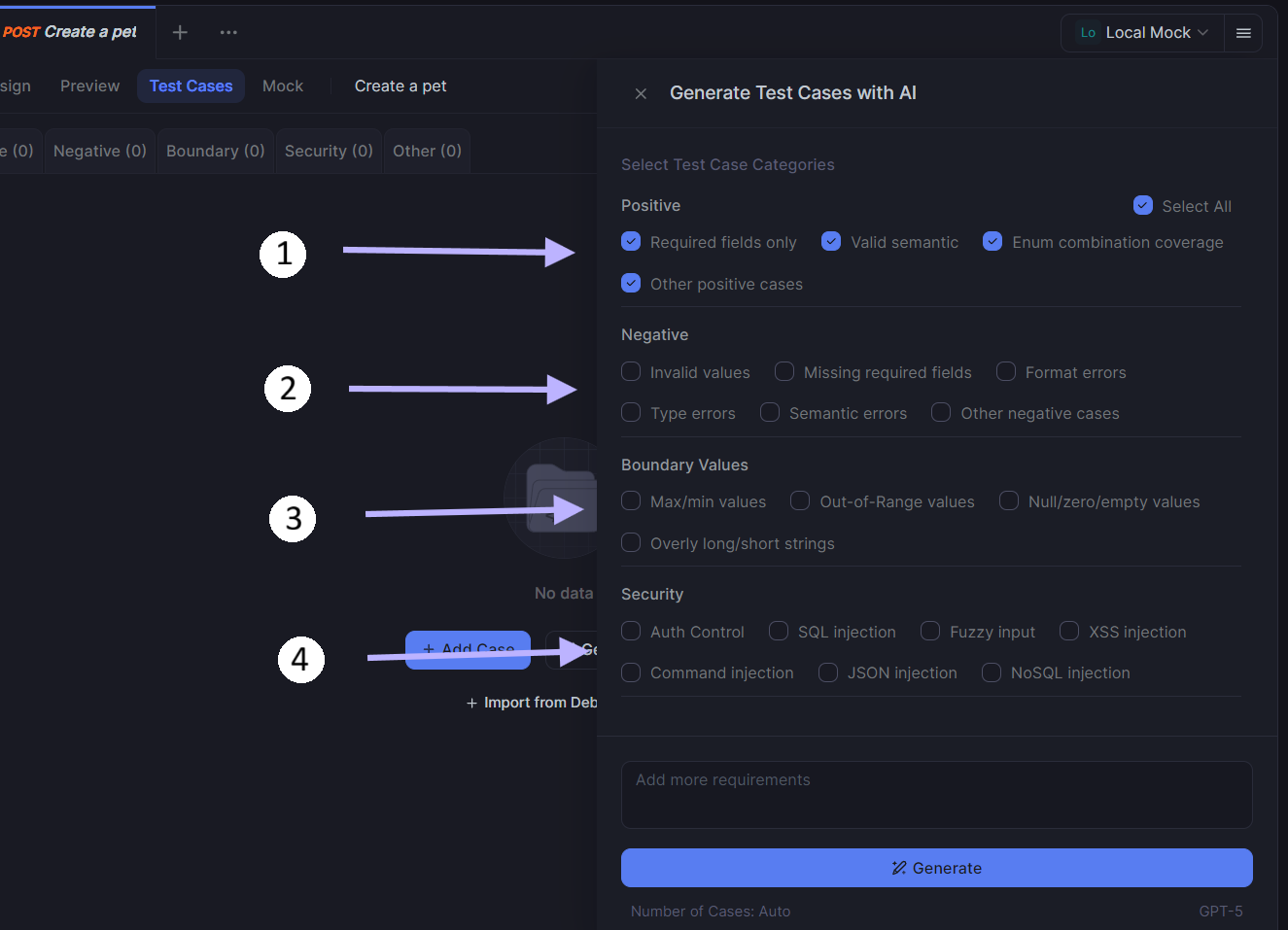Expand the Local Mock environment dropdown
1288x930 pixels.
1202,33
